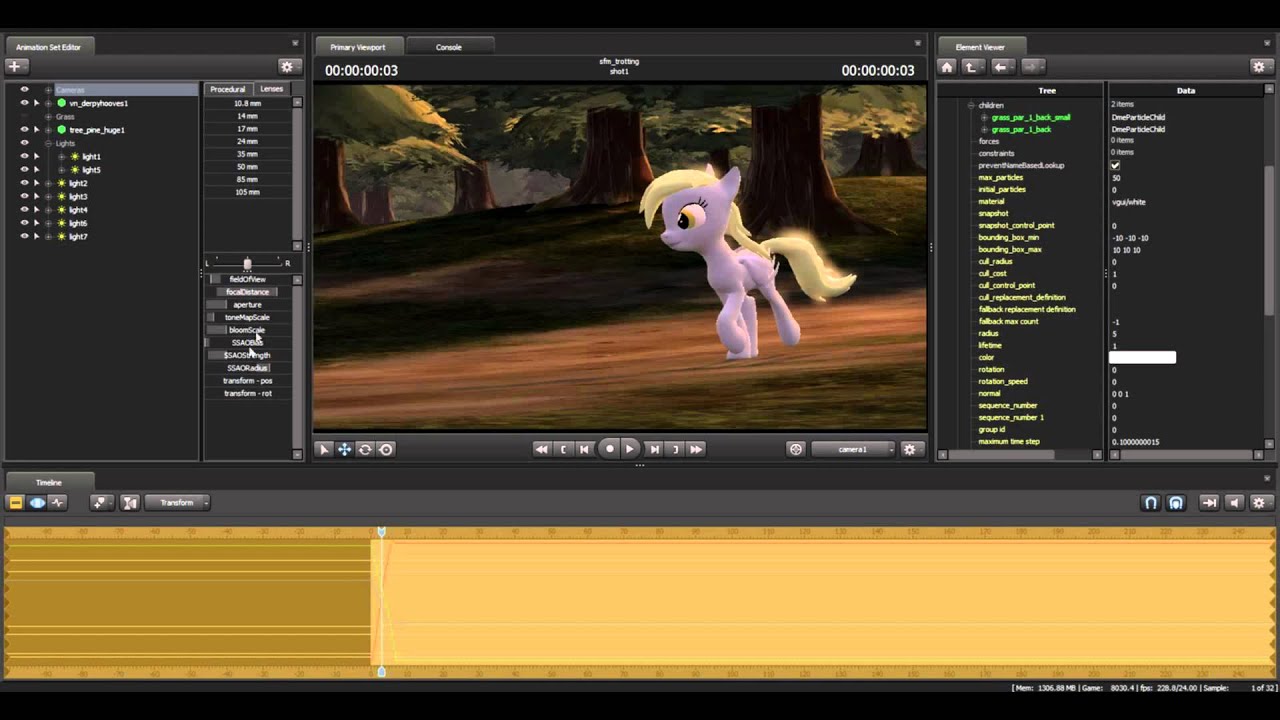Step forward one frame
The height and width of the screenshot is (720, 1280).
click(x=654, y=449)
